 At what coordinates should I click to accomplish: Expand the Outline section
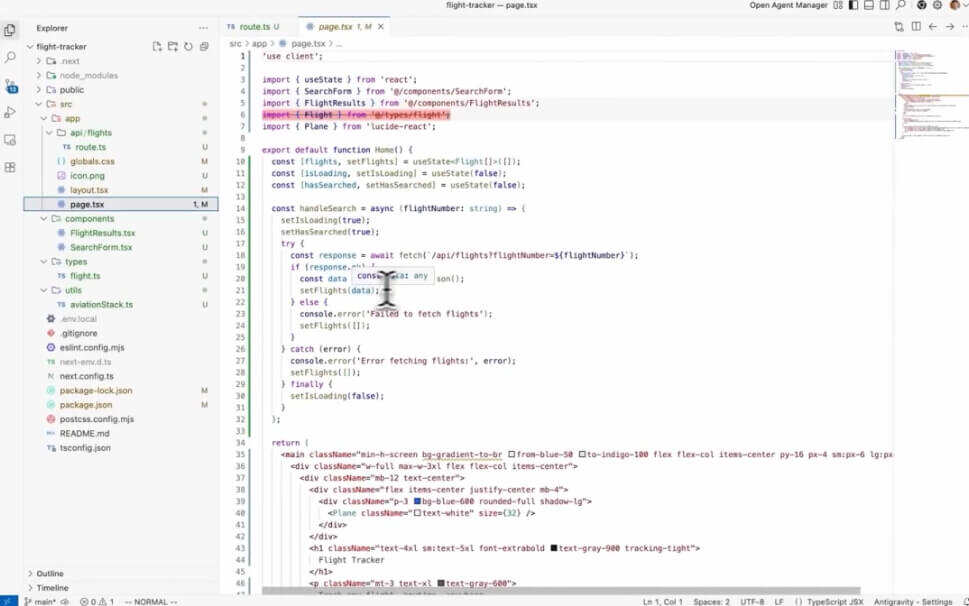pos(50,573)
